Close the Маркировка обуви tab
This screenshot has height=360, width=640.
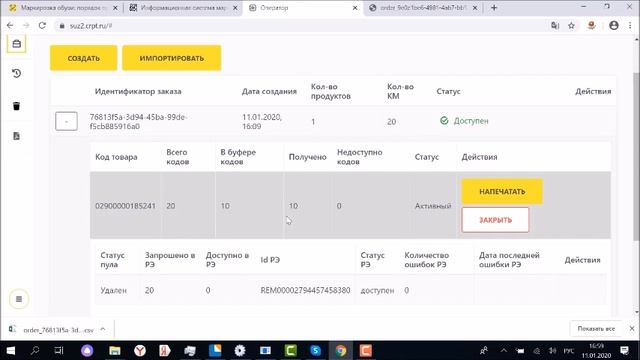pyautogui.click(x=115, y=8)
